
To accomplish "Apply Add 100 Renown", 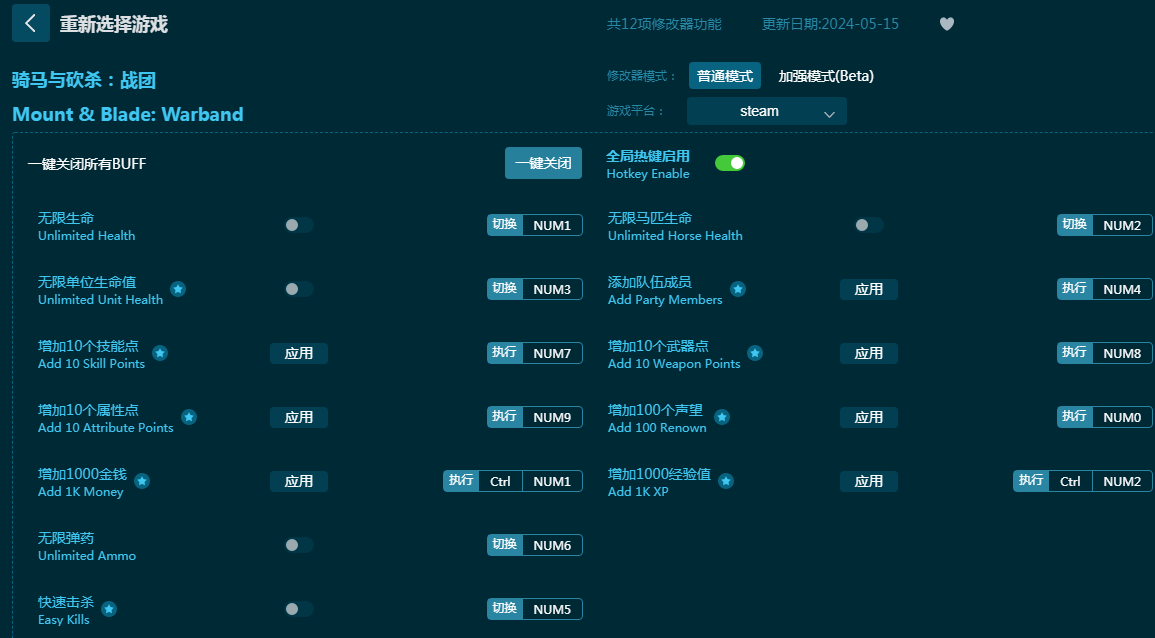I will tap(869, 418).
